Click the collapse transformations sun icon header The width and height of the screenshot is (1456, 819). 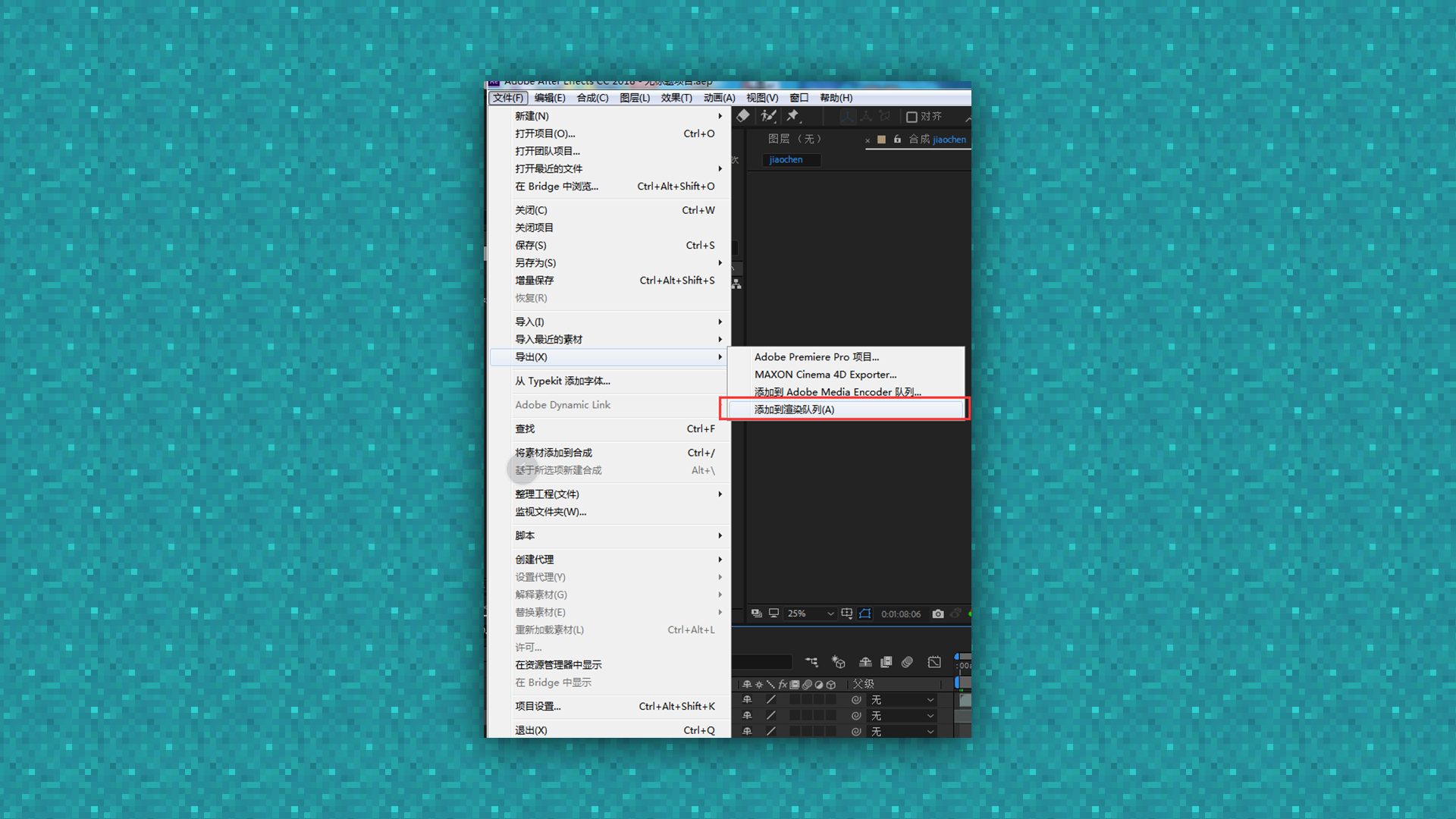coord(759,684)
